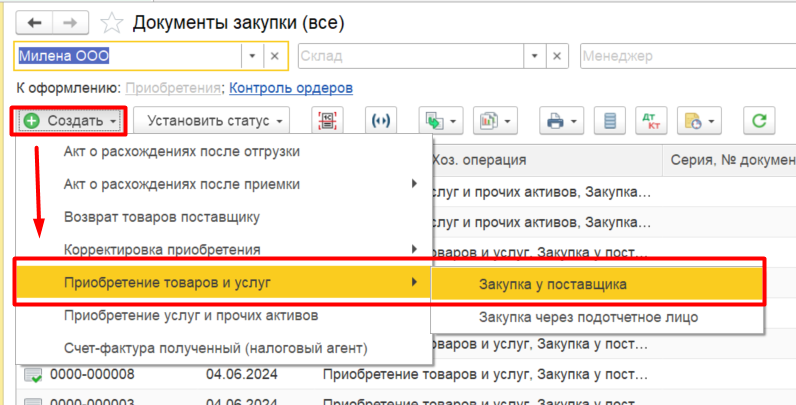Go forward with the right arrow button
The image size is (796, 405).
(x=71, y=23)
